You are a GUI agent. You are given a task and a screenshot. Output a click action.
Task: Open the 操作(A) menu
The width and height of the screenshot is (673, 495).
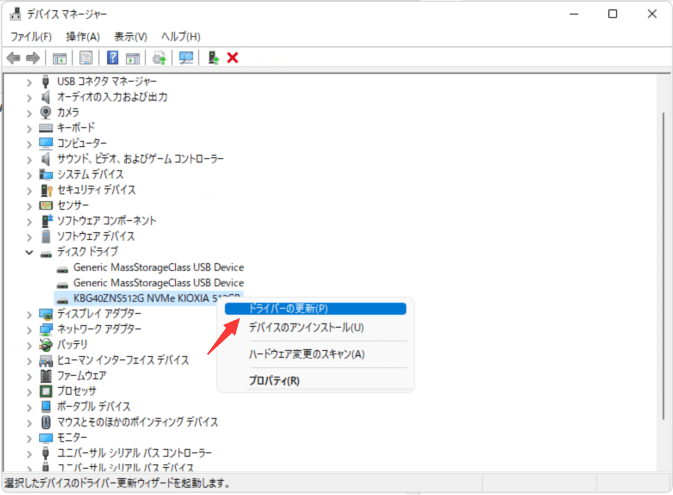click(83, 36)
